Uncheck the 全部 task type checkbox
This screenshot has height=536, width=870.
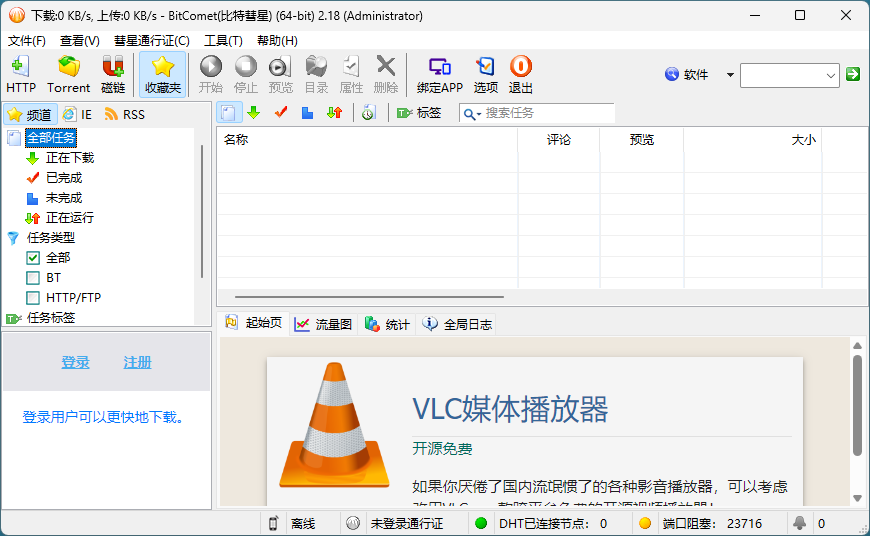33,258
